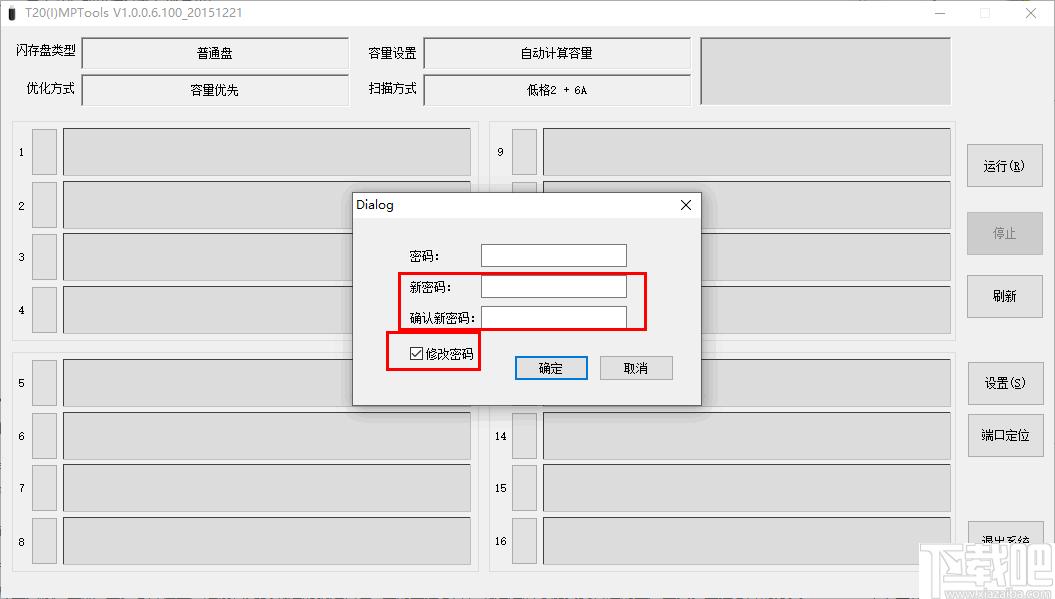Click the port 15 progress bar

(747, 488)
